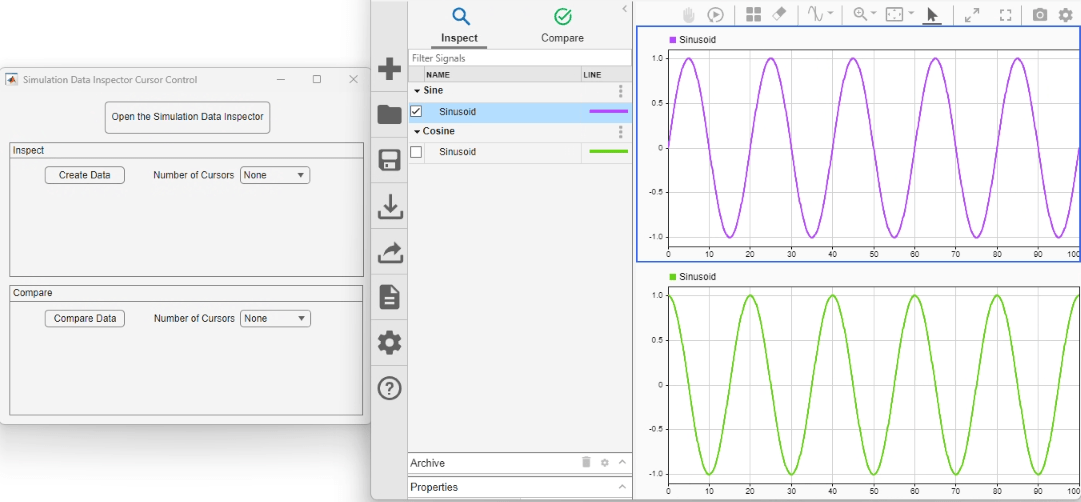Open Inspect Number of Cursors dropdown

pos(275,175)
